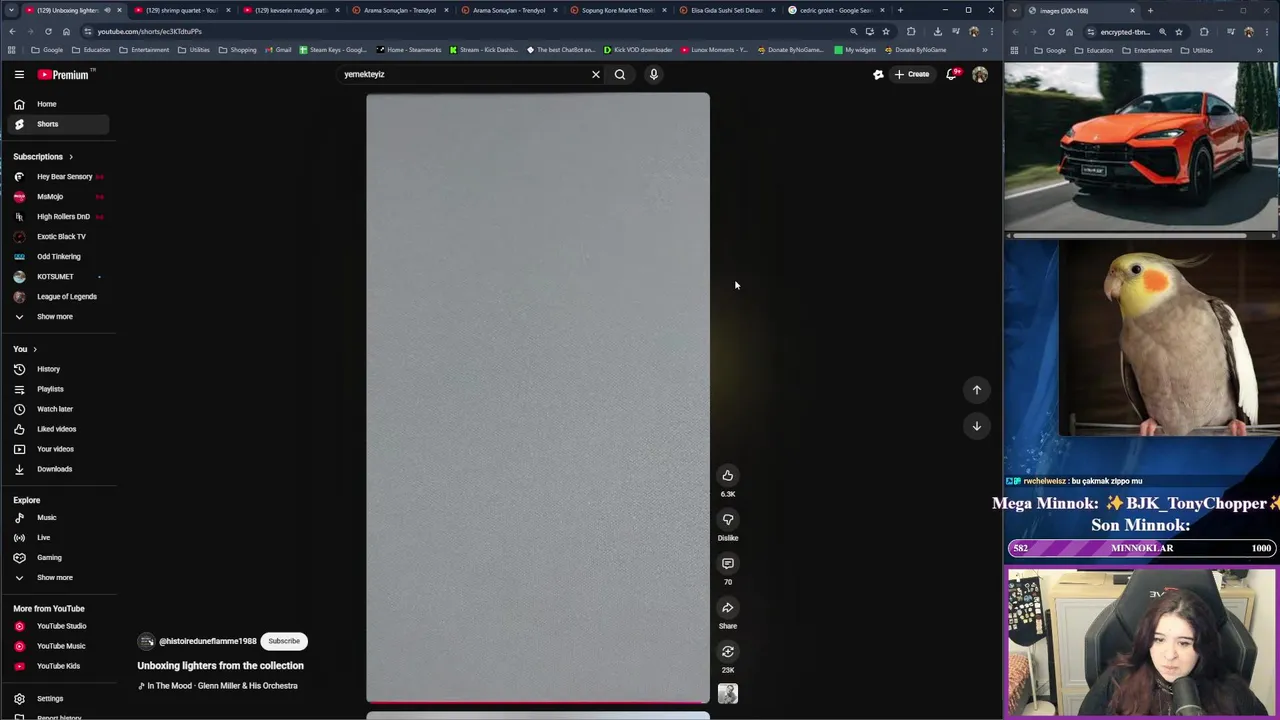The height and width of the screenshot is (720, 1280).
Task: Open YouTube Kids
Action: coord(60,666)
